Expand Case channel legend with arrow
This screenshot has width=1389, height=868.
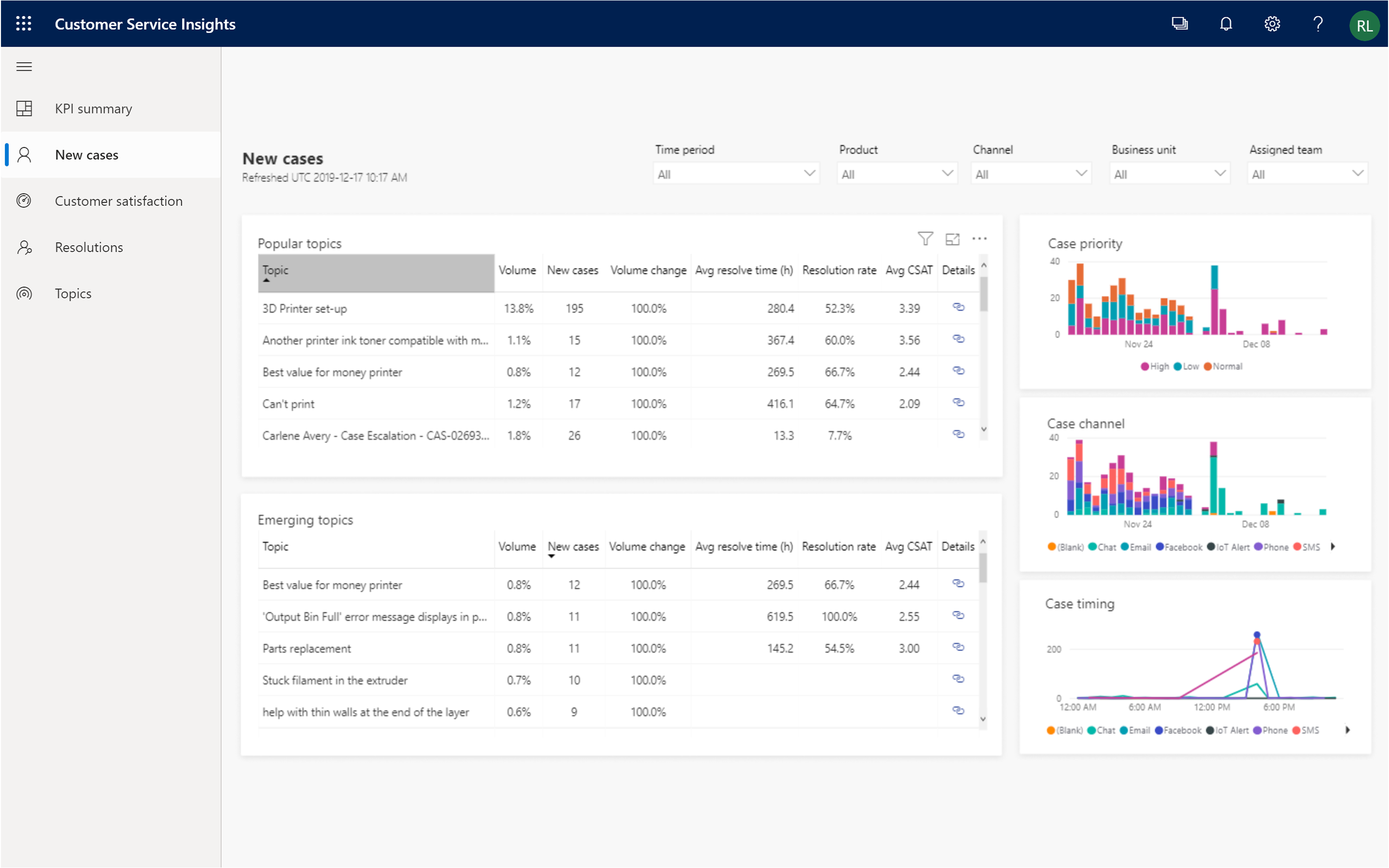(1333, 546)
